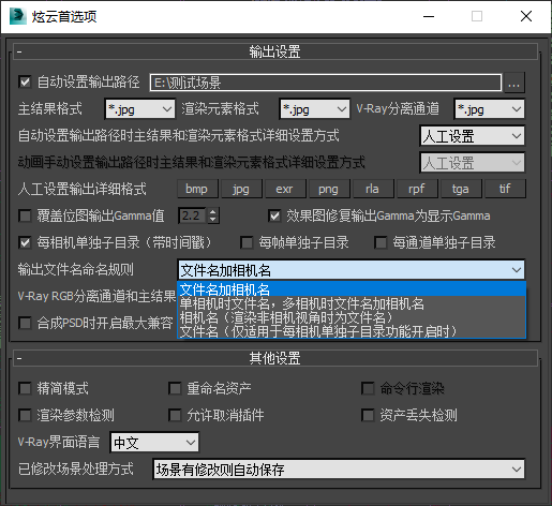Click the png format button
This screenshot has height=506, width=553.
click(329, 189)
